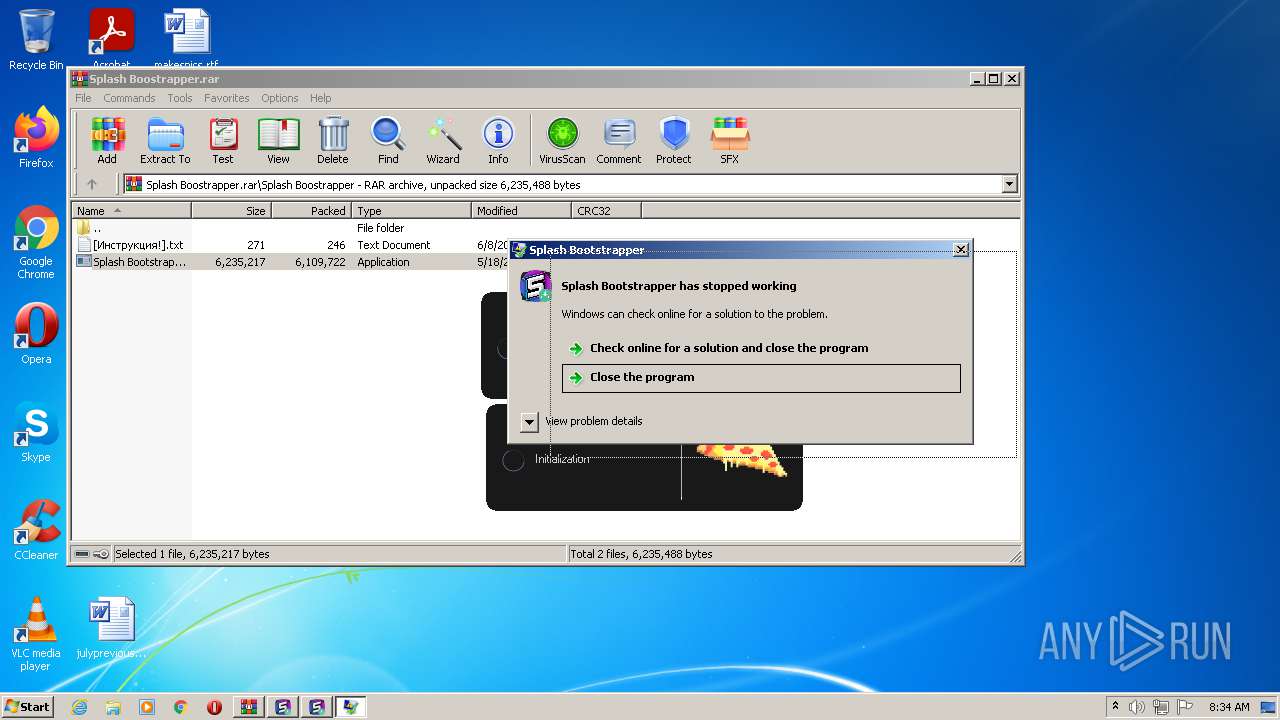Image resolution: width=1280 pixels, height=720 pixels.
Task: Open Internet Explorer from the taskbar
Action: pyautogui.click(x=79, y=707)
